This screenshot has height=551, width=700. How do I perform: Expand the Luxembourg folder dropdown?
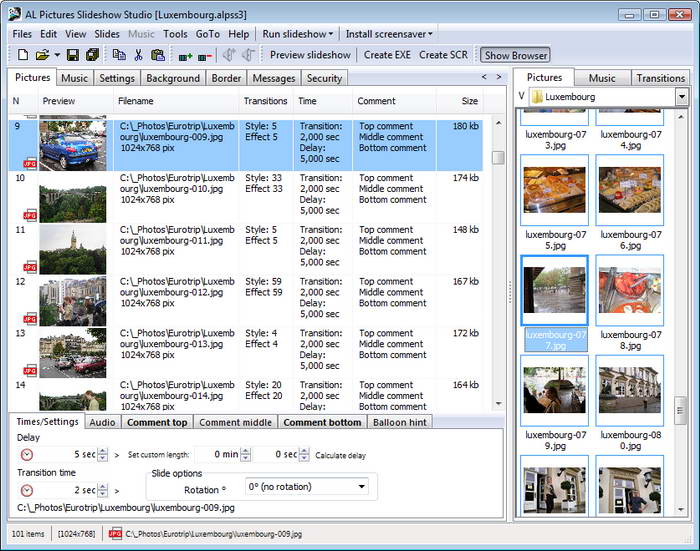(x=681, y=96)
